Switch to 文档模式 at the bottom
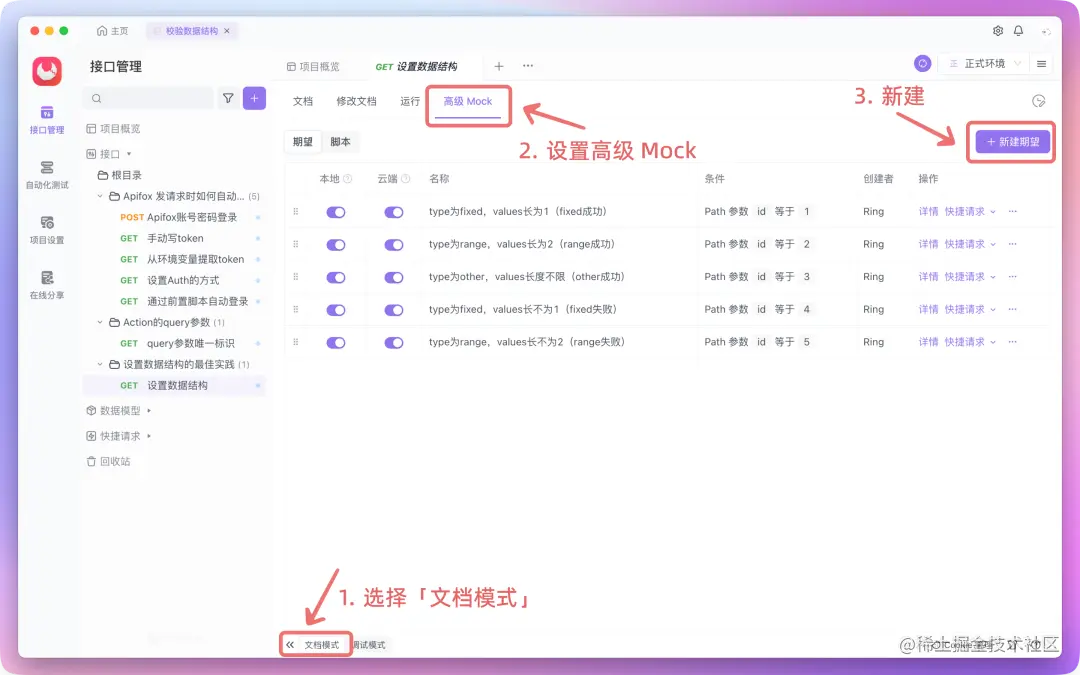Screen dimensions: 1080x675 point(320,644)
